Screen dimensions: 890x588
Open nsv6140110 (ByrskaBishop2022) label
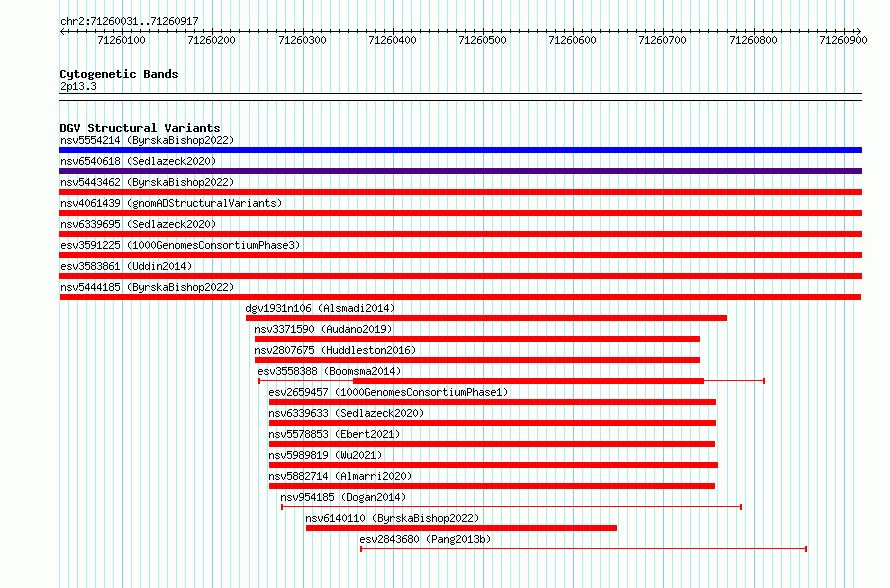tap(392, 518)
